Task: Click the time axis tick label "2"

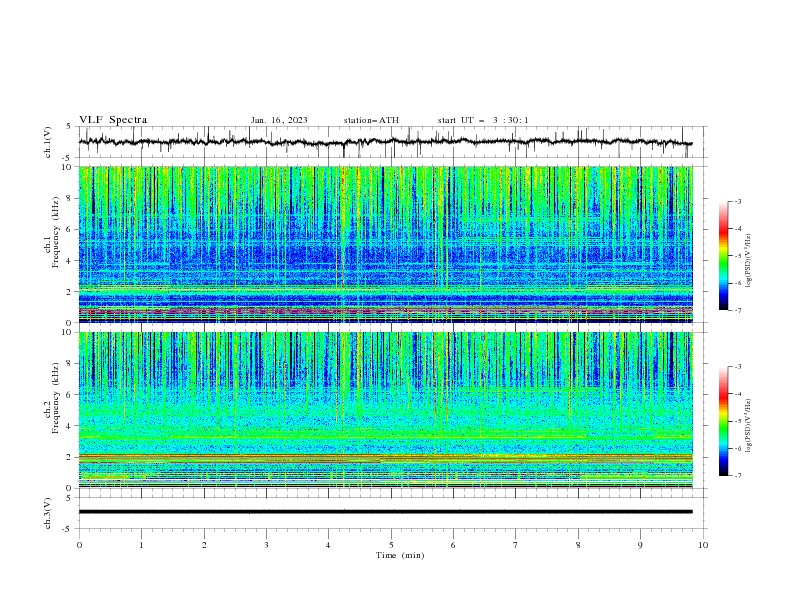Action: click(x=204, y=545)
